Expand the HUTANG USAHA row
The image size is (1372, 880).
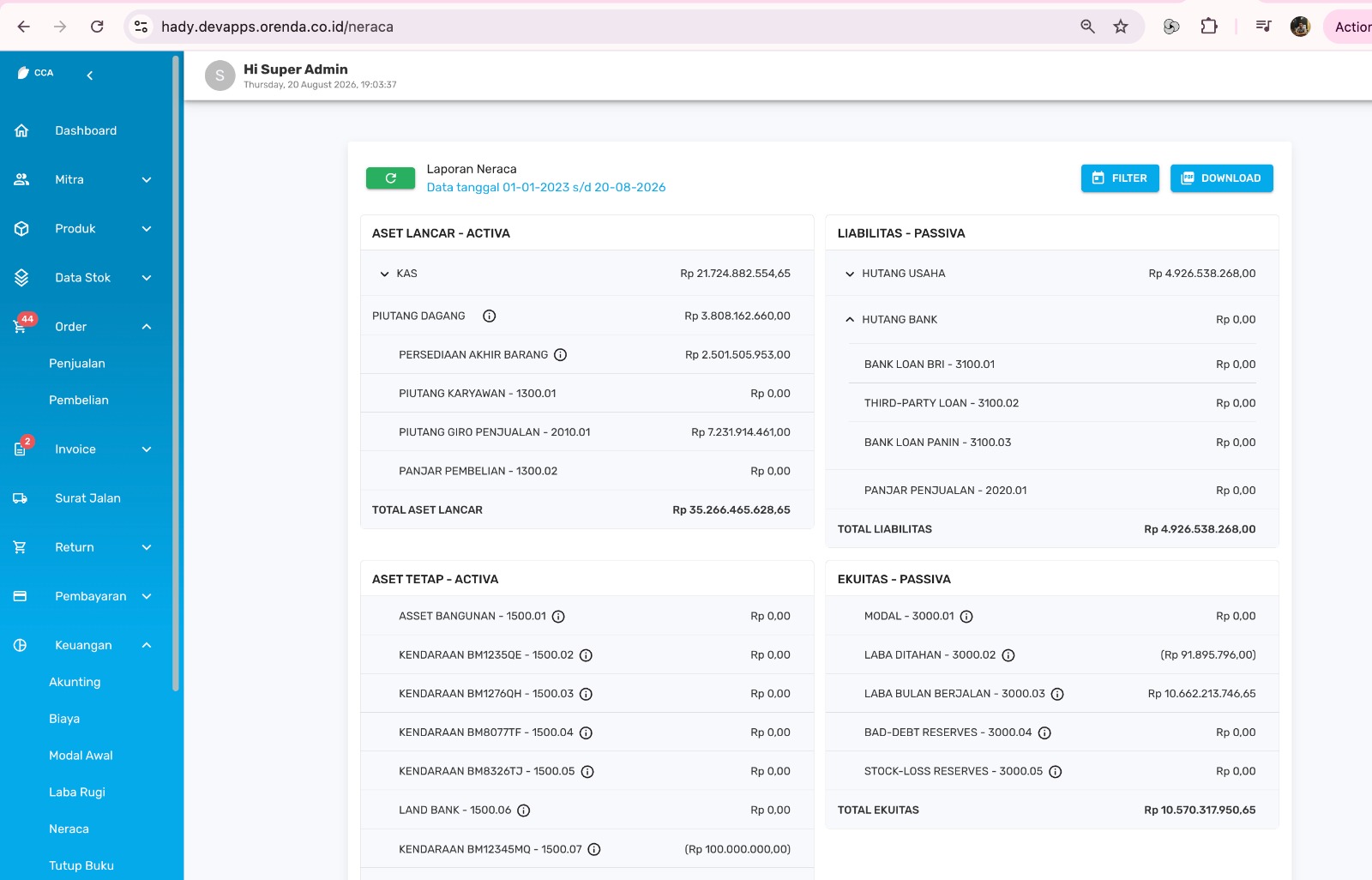click(x=1051, y=274)
